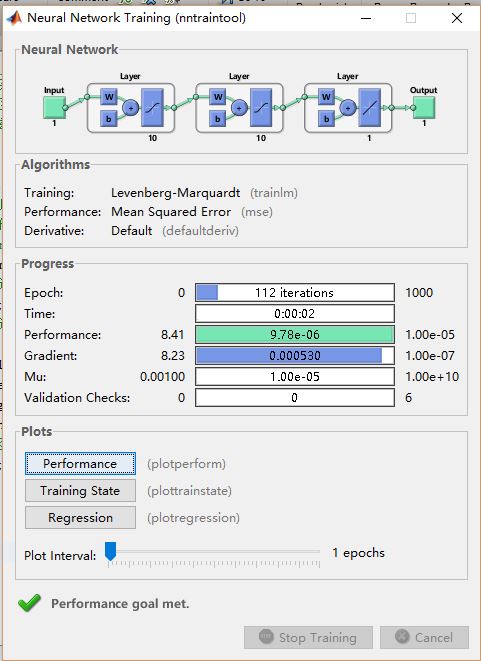The height and width of the screenshot is (661, 481).
Task: Select the b bias block in second layer
Action: (218, 119)
